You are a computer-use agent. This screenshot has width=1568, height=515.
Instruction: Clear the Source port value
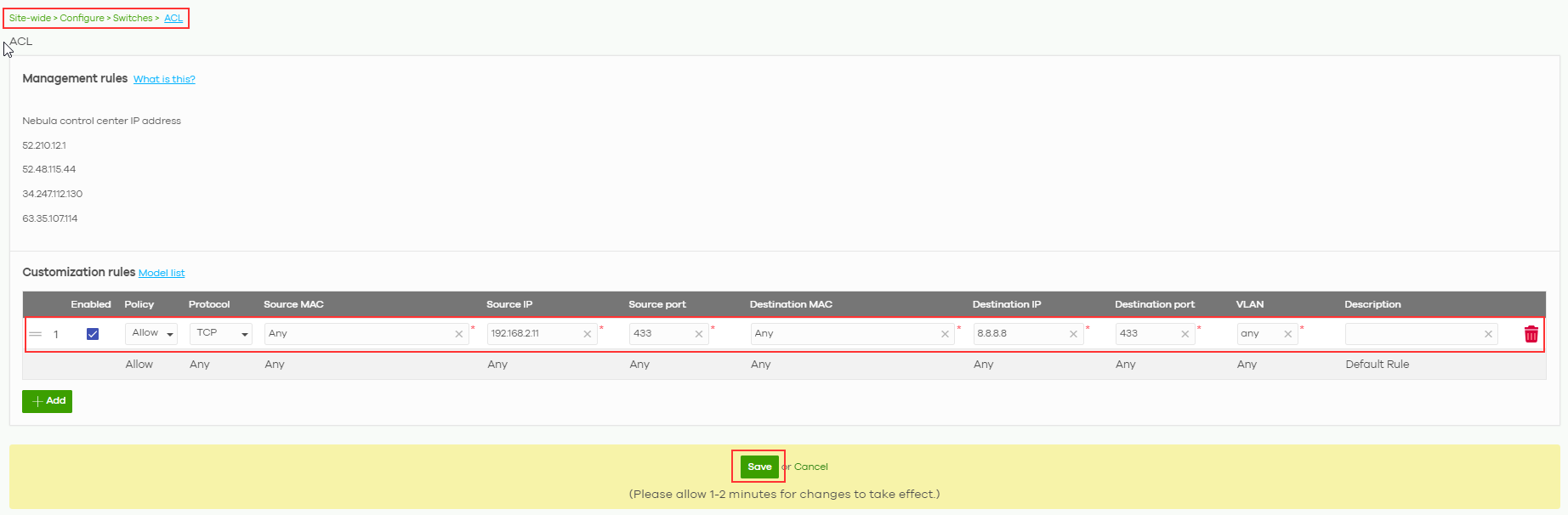coord(699,334)
